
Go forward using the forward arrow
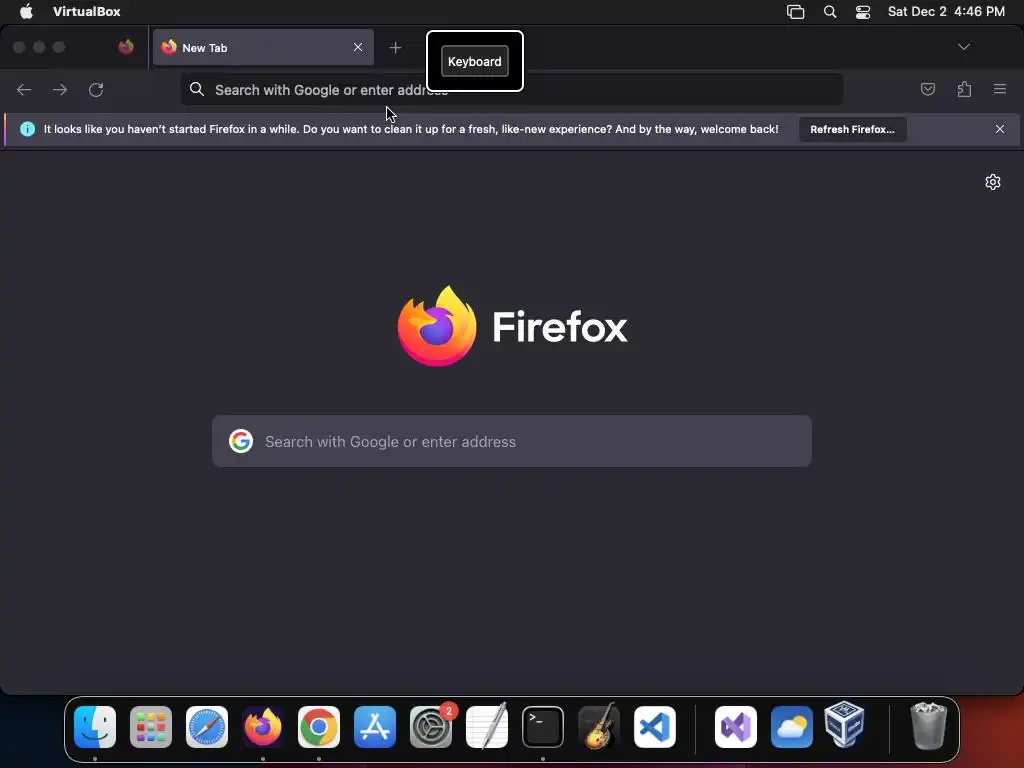point(60,89)
